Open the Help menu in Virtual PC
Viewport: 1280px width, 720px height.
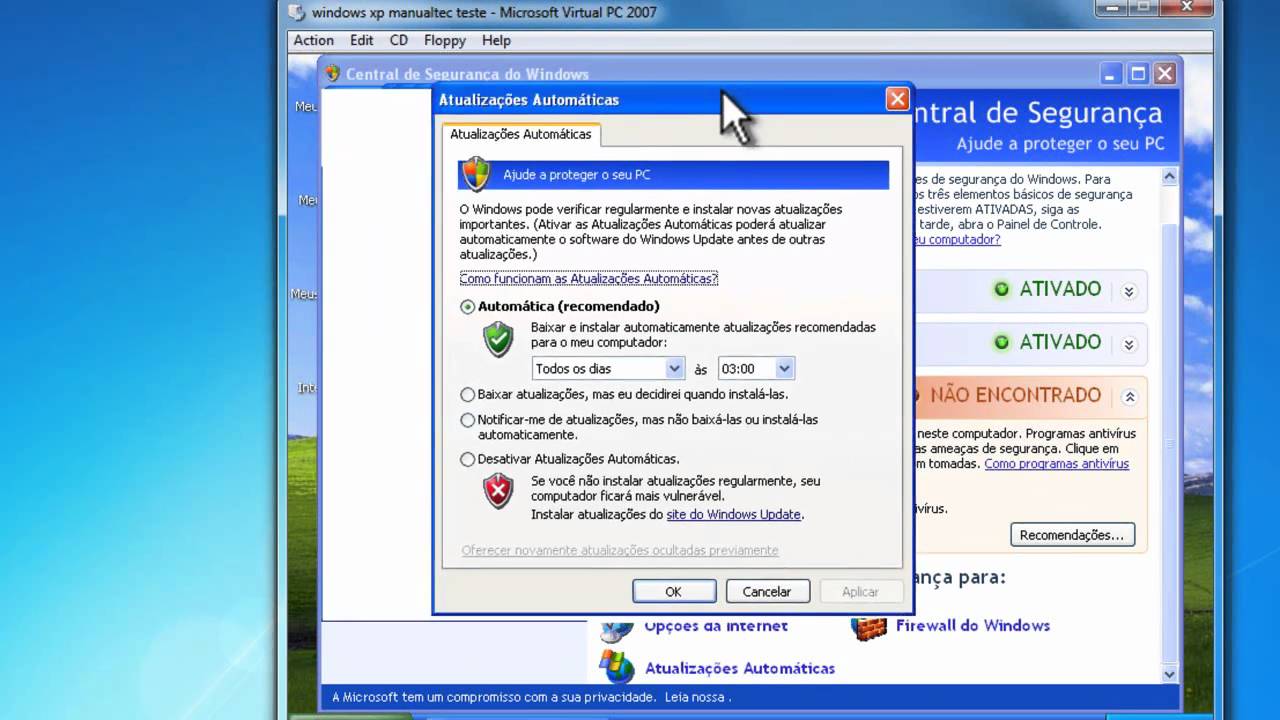496,41
